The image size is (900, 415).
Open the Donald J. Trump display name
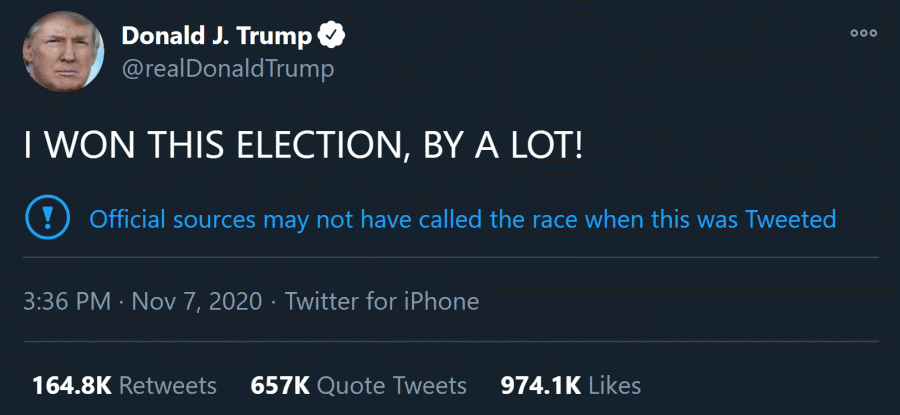(216, 36)
